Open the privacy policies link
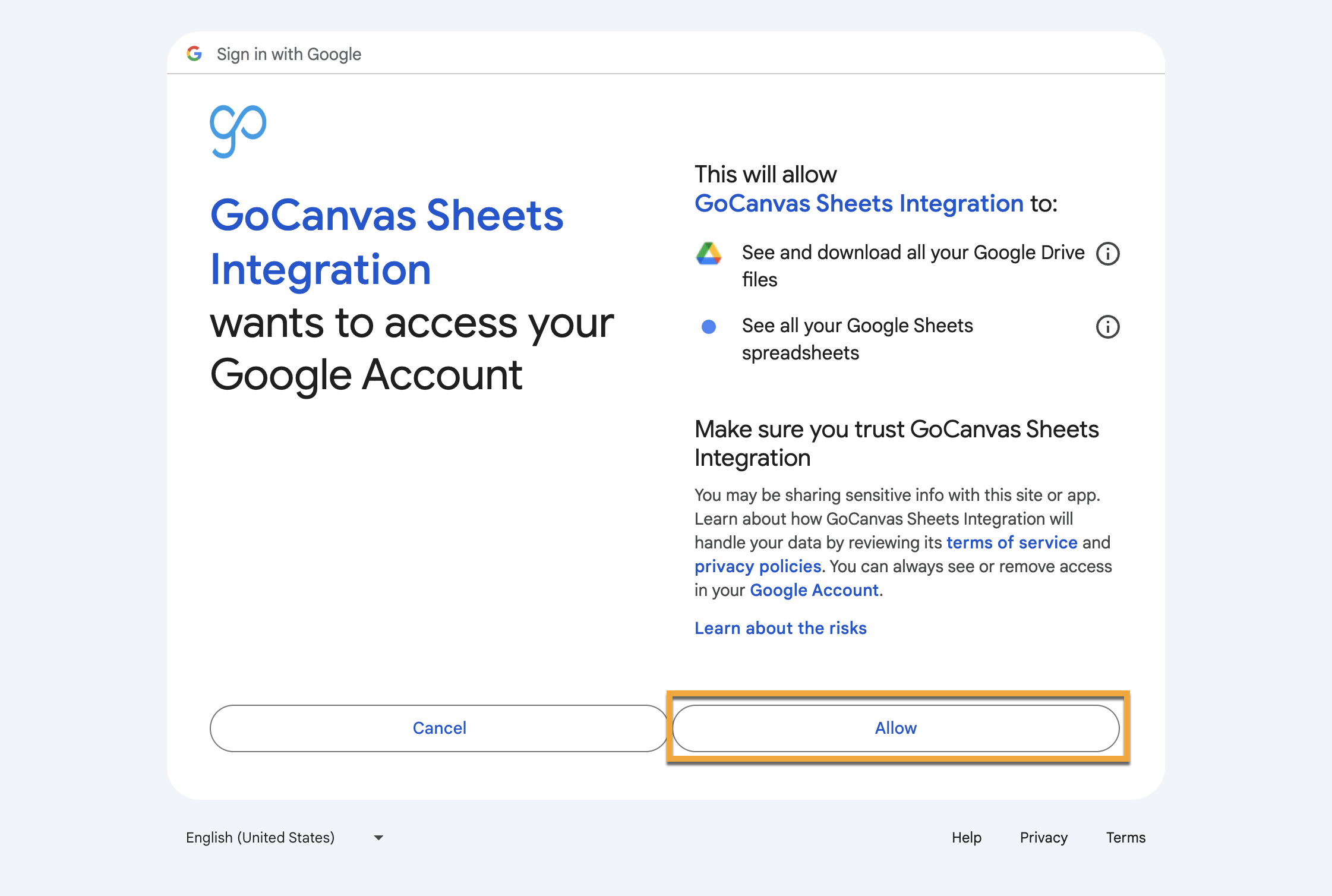Image resolution: width=1332 pixels, height=896 pixels. 758,566
